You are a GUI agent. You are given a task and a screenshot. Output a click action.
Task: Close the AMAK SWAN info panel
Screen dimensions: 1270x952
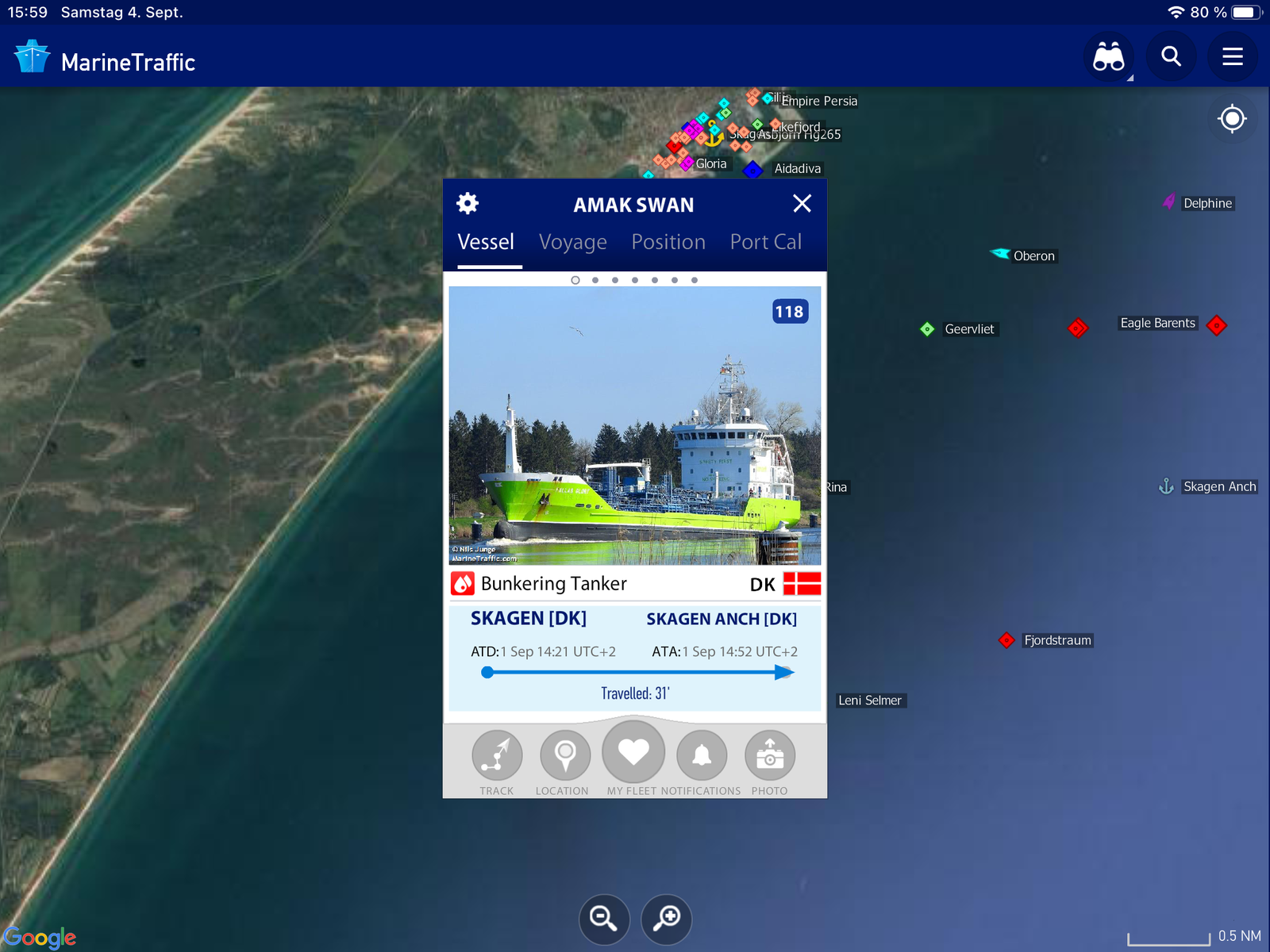click(x=802, y=204)
